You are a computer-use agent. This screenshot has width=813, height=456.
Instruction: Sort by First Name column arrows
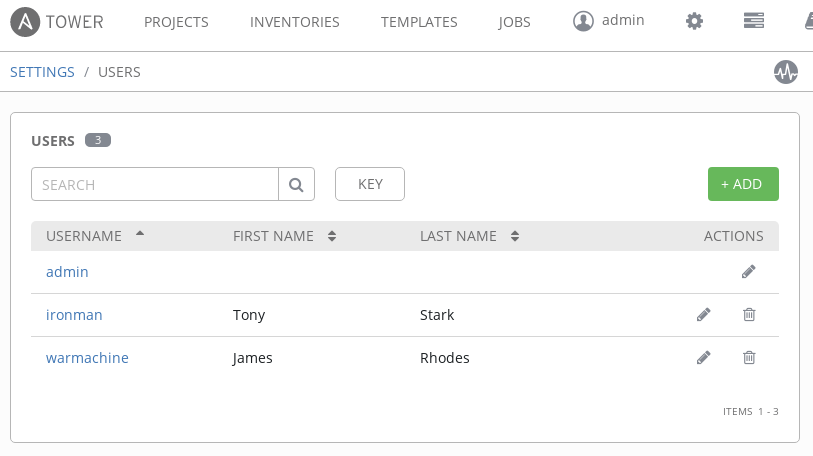tap(332, 236)
